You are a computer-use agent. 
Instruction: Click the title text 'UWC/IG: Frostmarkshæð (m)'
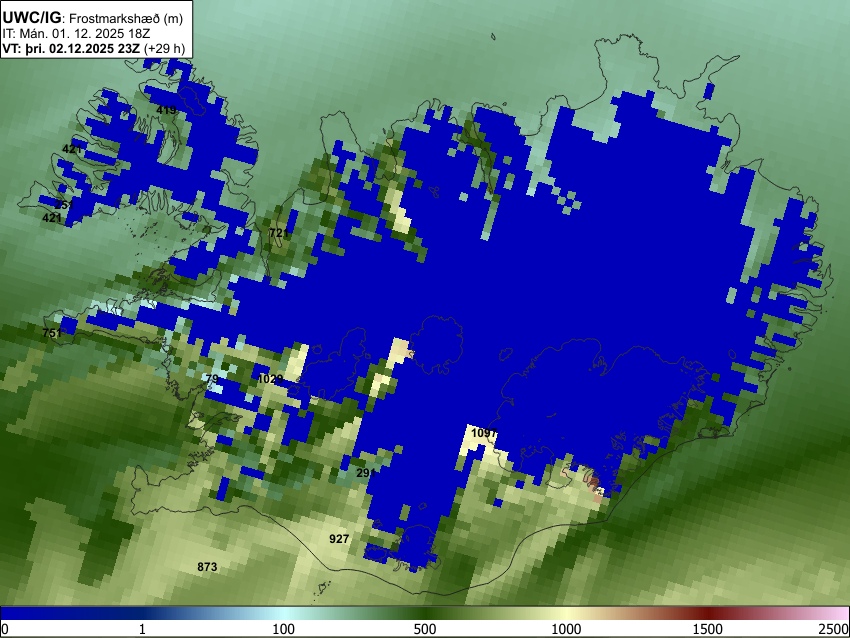[x=93, y=18]
